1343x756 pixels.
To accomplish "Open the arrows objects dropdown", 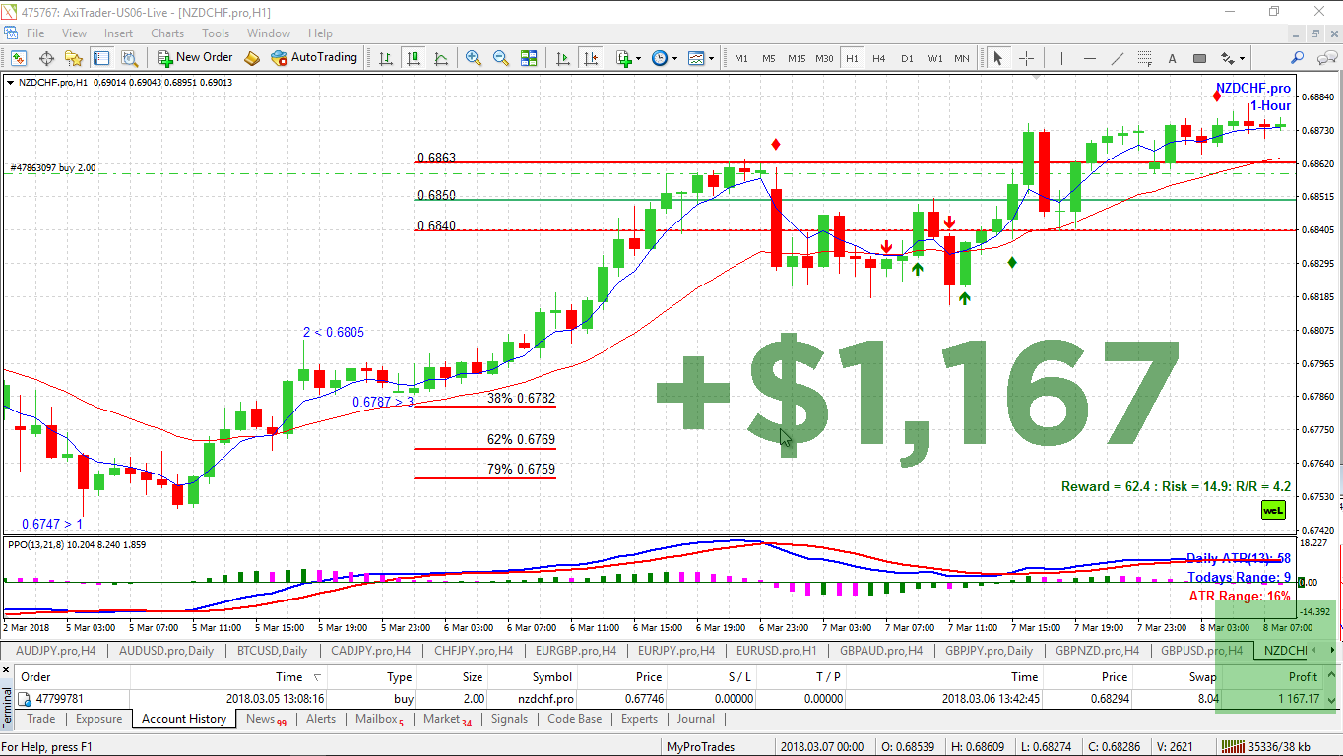I will pos(1232,58).
